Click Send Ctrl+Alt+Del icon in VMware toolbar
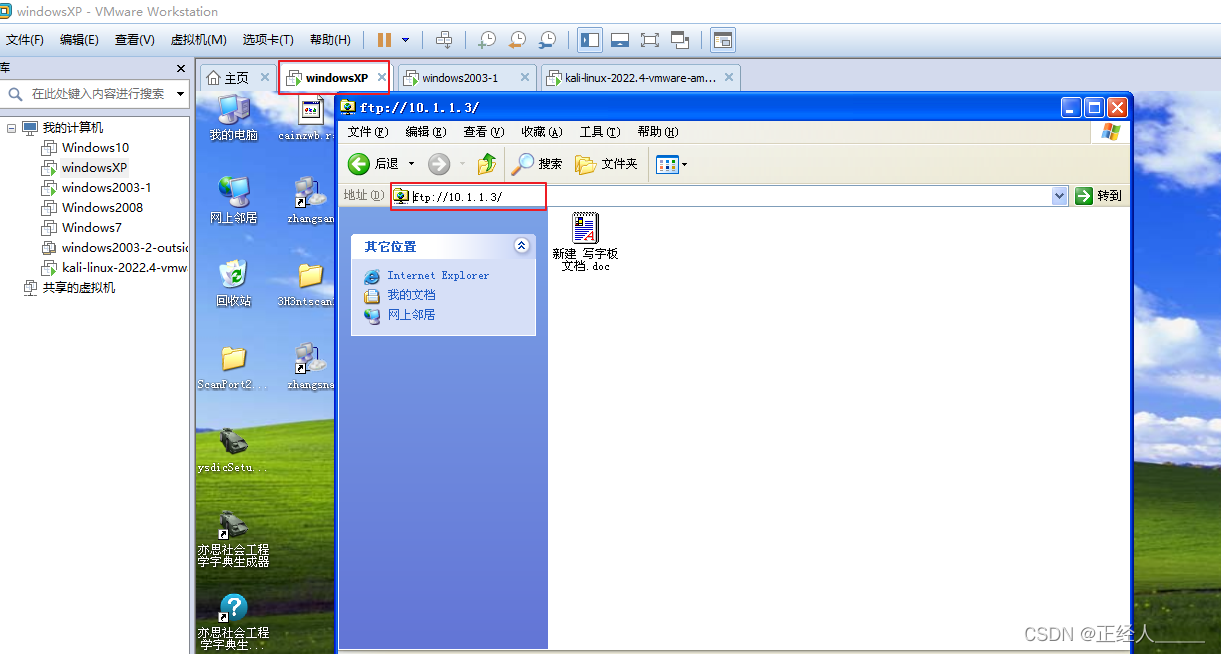Image resolution: width=1221 pixels, height=654 pixels. click(444, 40)
